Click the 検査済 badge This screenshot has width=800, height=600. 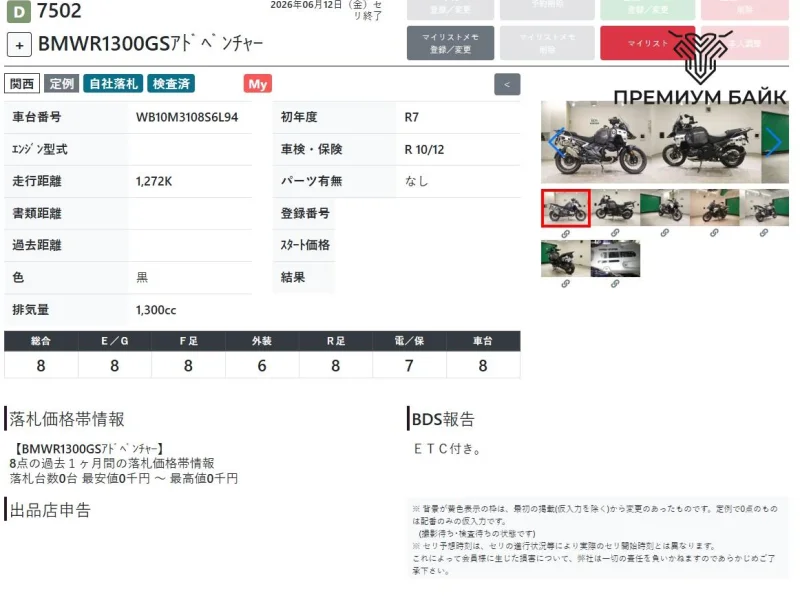tap(171, 84)
